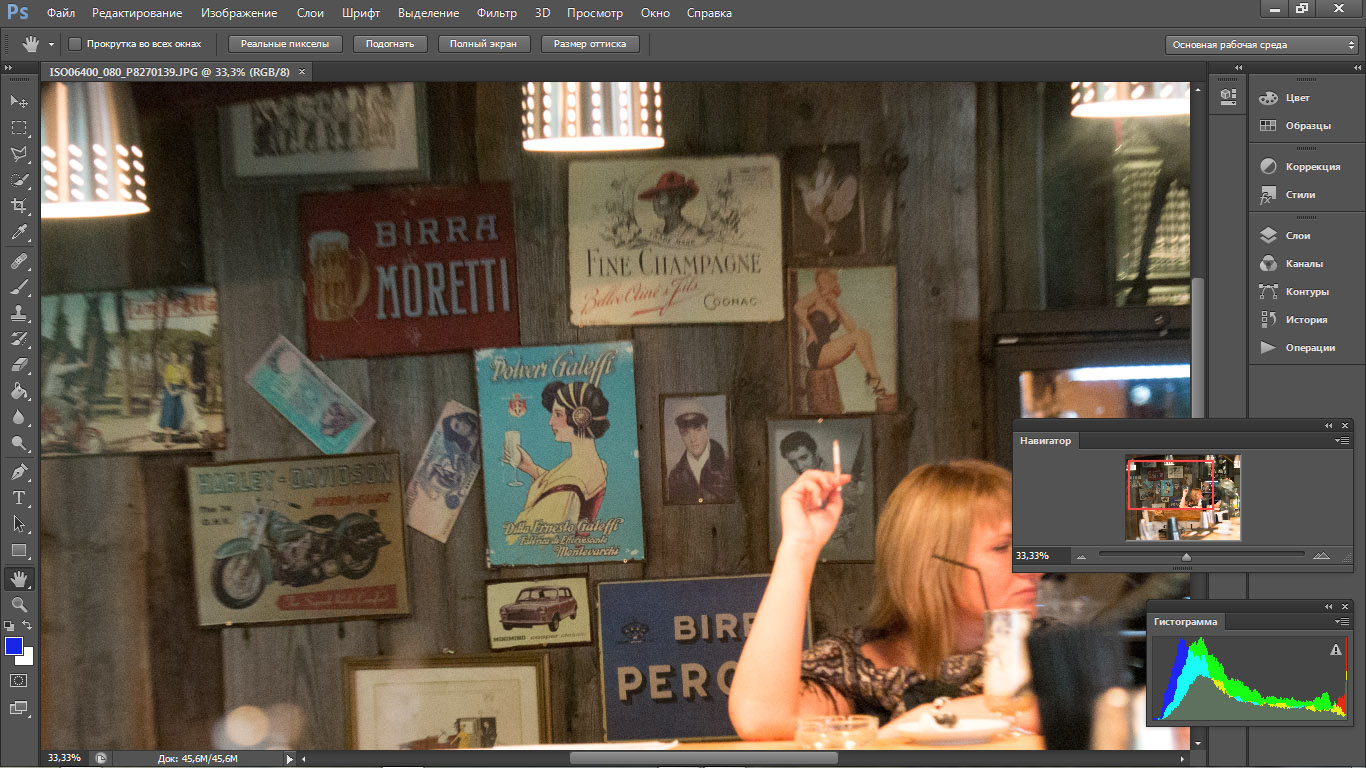Select the Eyedropper tool
Screen dimensions: 1366x768
(x=19, y=233)
